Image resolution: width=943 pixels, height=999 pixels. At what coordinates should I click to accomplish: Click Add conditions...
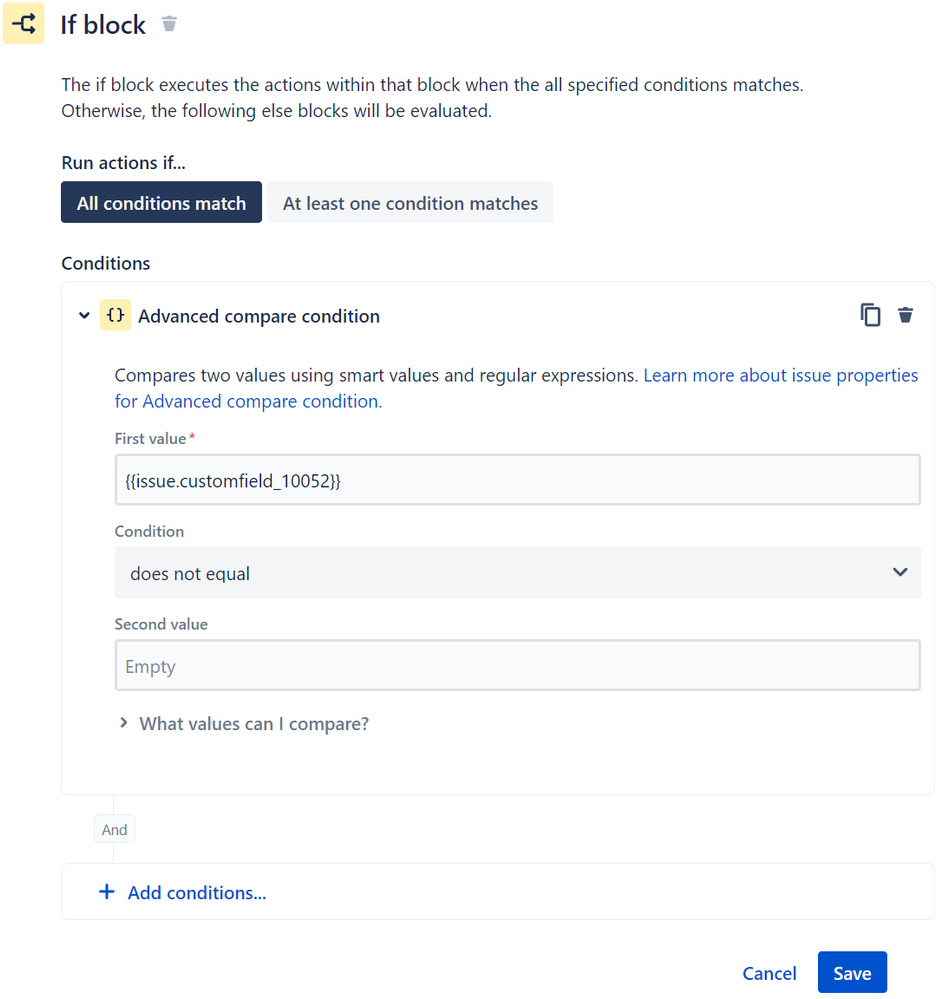click(x=197, y=893)
